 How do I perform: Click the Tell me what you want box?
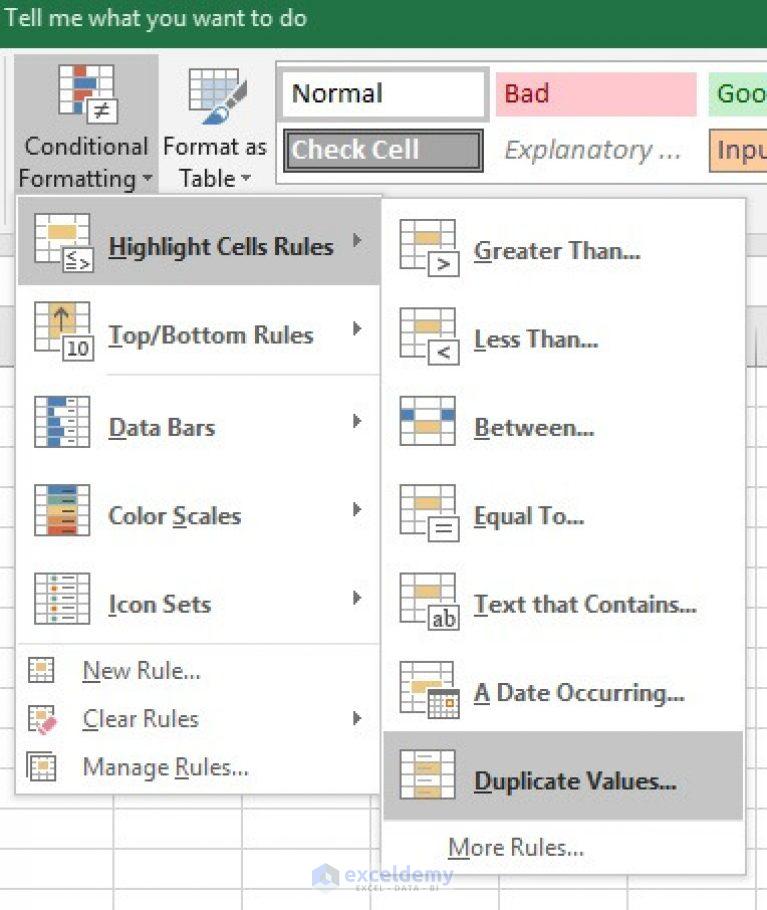coord(155,19)
